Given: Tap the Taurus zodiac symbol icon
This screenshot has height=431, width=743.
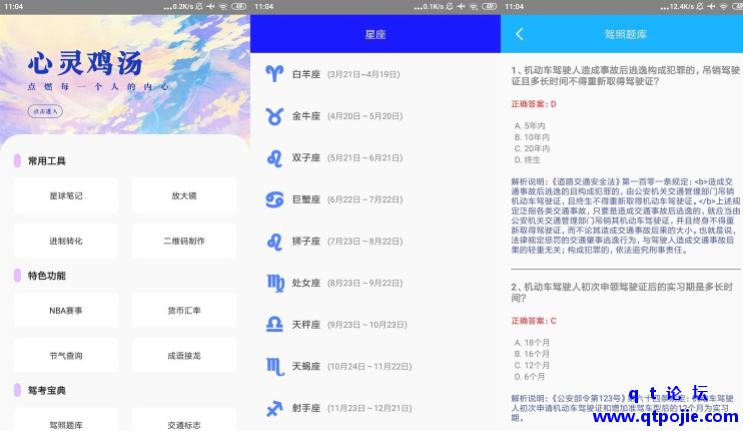Looking at the screenshot, I should [x=273, y=115].
